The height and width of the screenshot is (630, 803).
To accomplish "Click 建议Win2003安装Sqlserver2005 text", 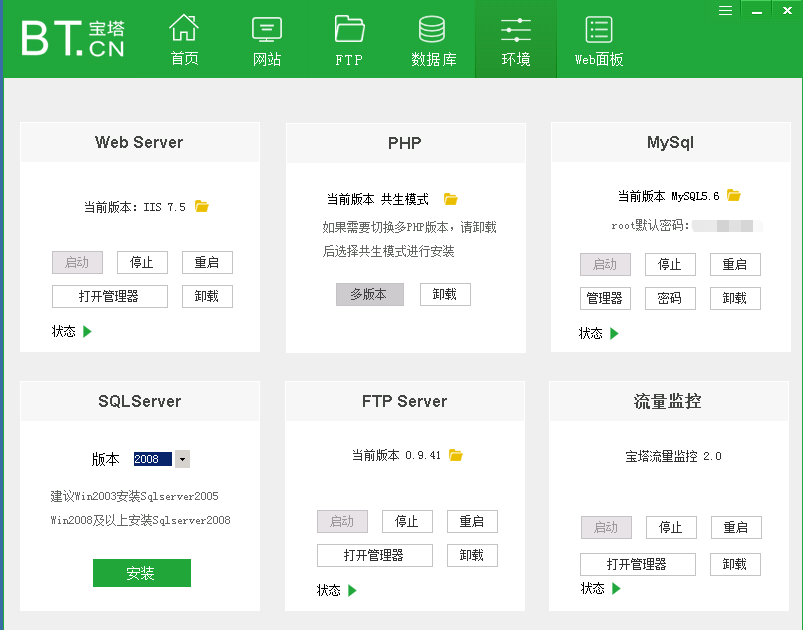I will click(x=135, y=496).
